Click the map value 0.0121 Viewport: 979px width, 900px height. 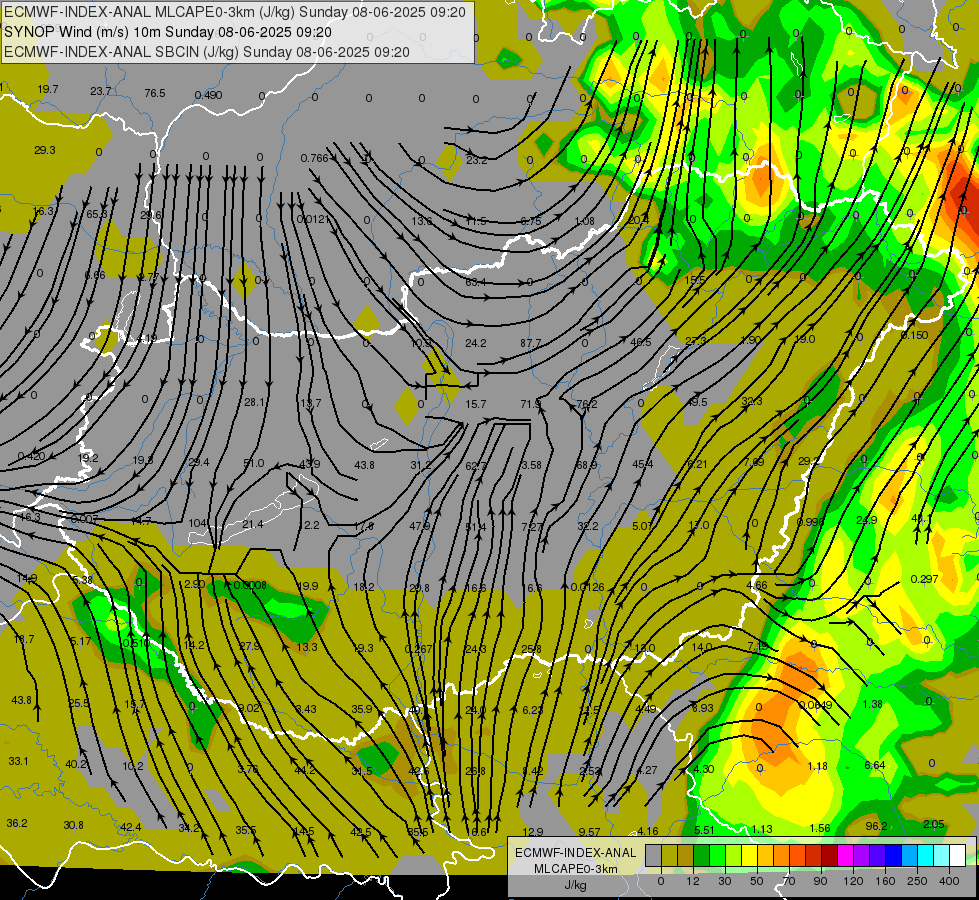[x=313, y=219]
